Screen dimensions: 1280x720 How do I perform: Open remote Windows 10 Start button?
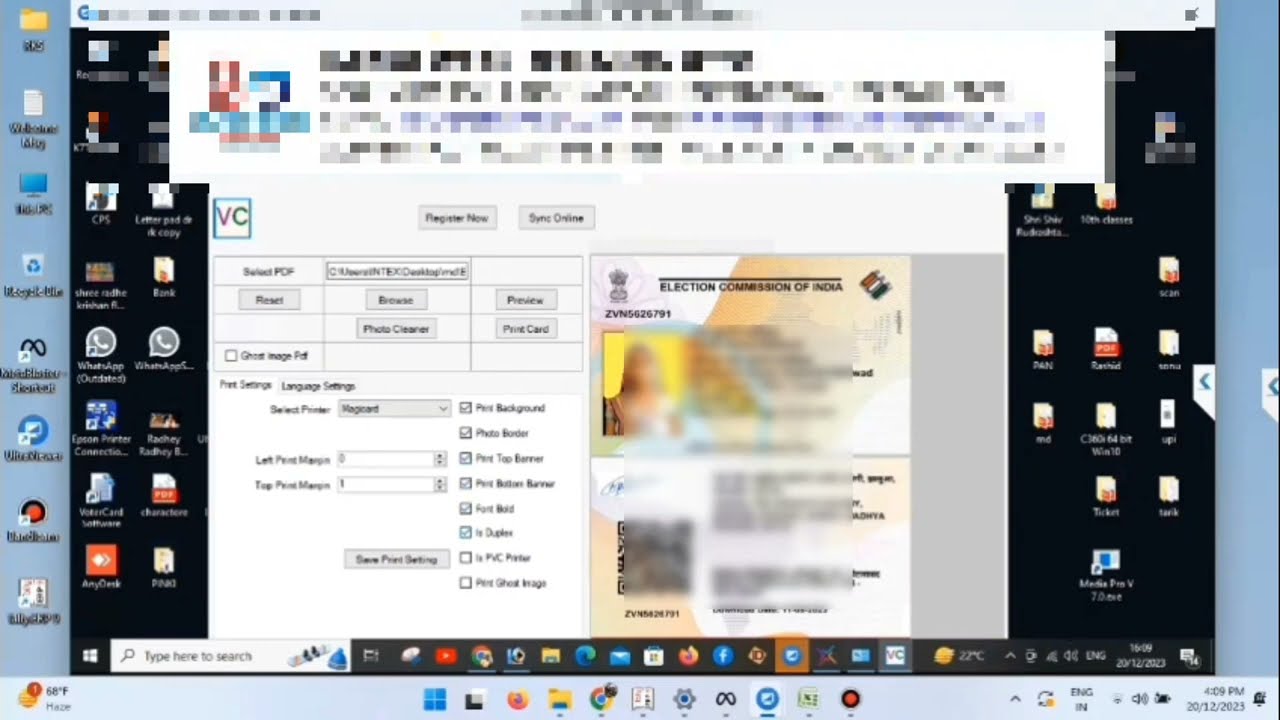90,656
